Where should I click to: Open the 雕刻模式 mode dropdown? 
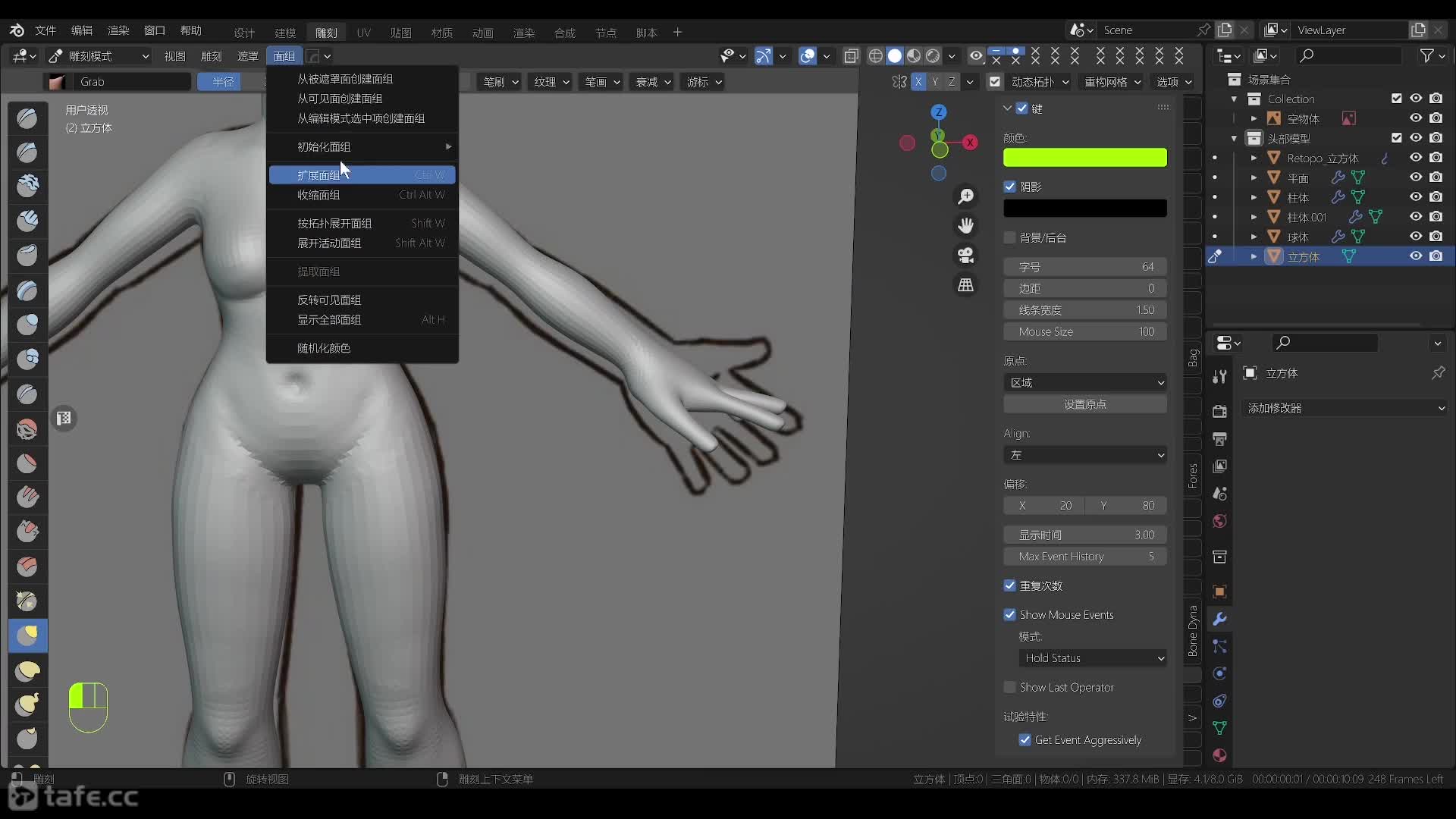coord(99,56)
